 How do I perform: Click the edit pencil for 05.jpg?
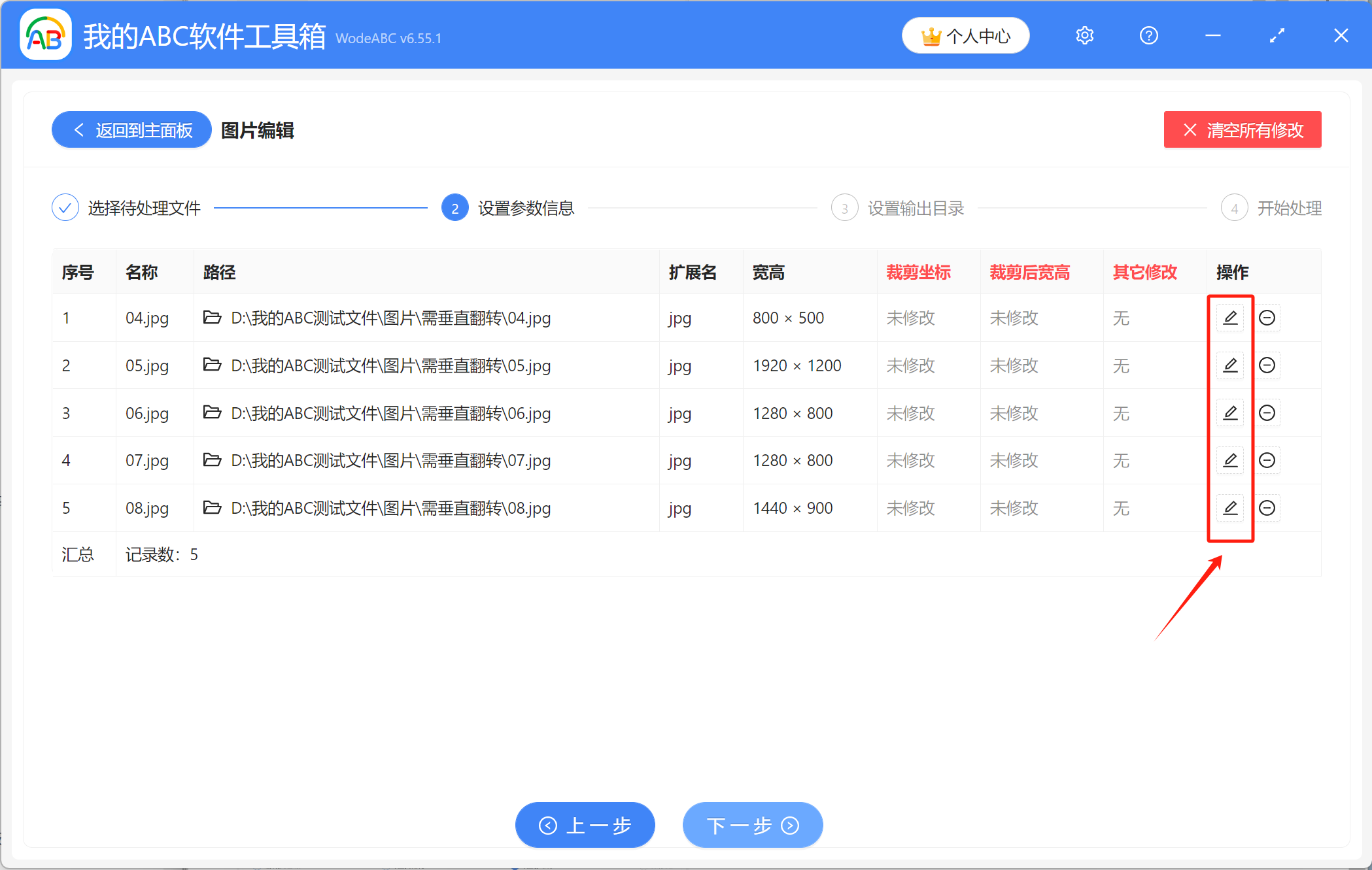pos(1230,365)
